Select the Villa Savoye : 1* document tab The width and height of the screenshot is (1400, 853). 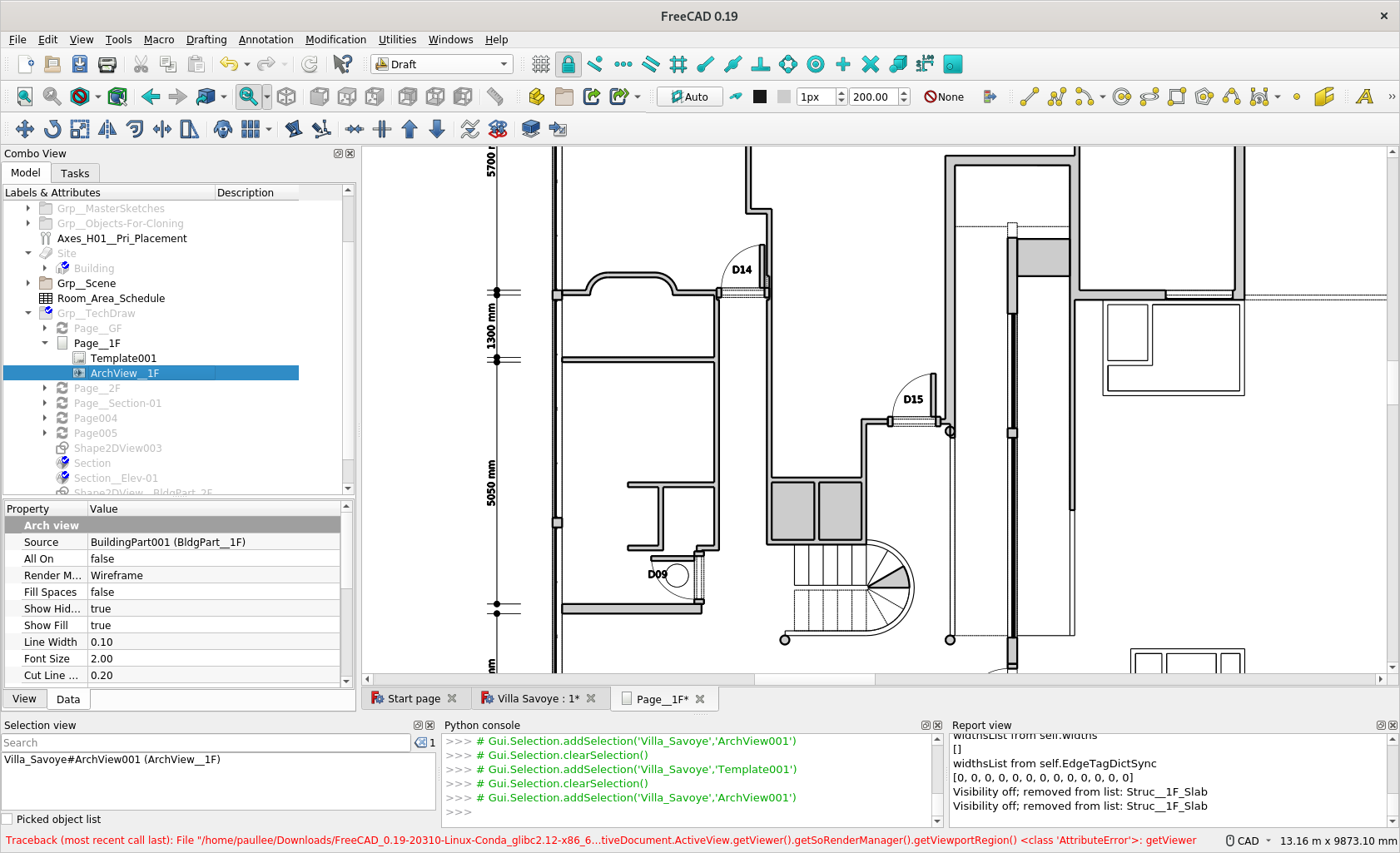pyautogui.click(x=540, y=698)
